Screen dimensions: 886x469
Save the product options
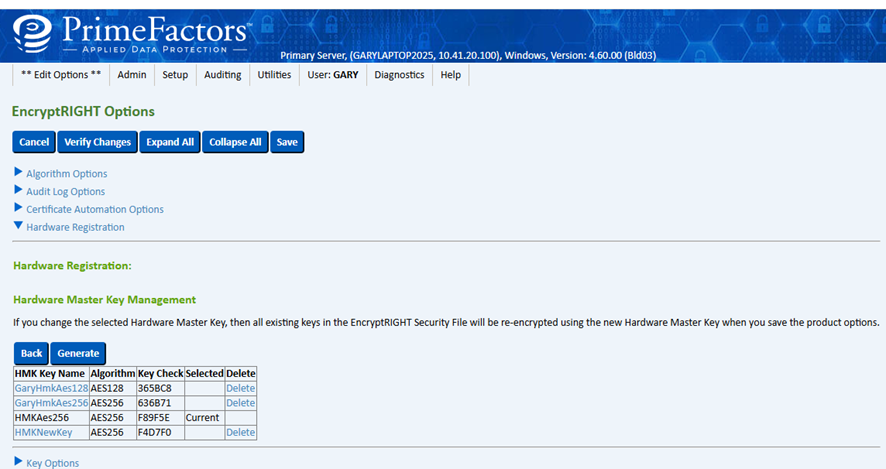pyautogui.click(x=287, y=142)
